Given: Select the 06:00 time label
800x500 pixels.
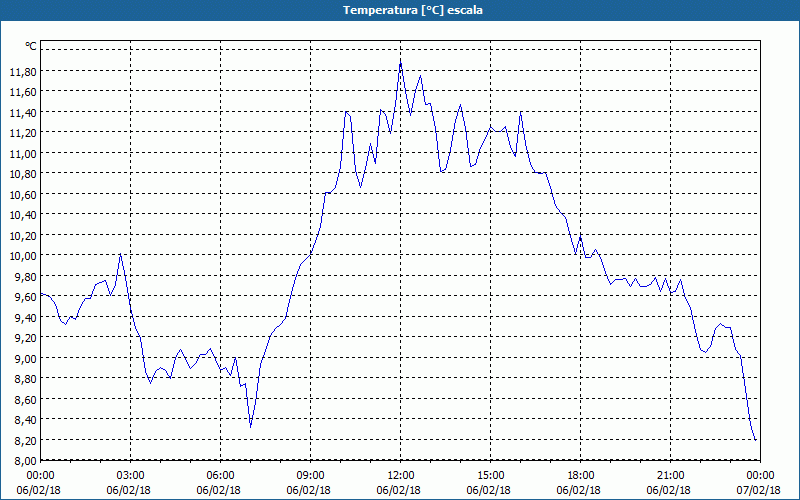Looking at the screenshot, I should click(220, 476).
